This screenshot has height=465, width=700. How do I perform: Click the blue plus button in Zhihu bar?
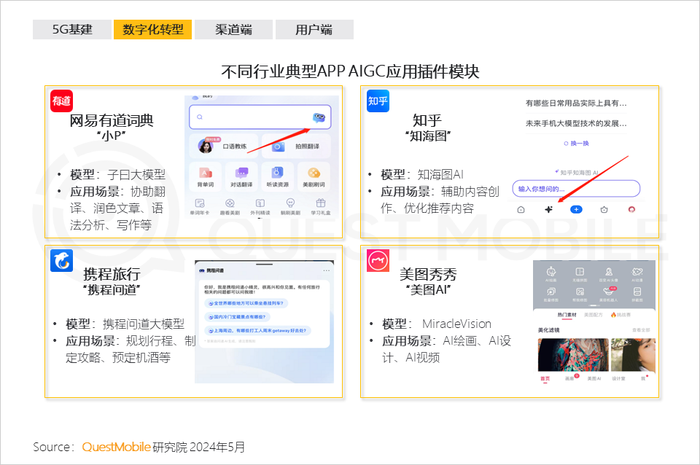576,209
